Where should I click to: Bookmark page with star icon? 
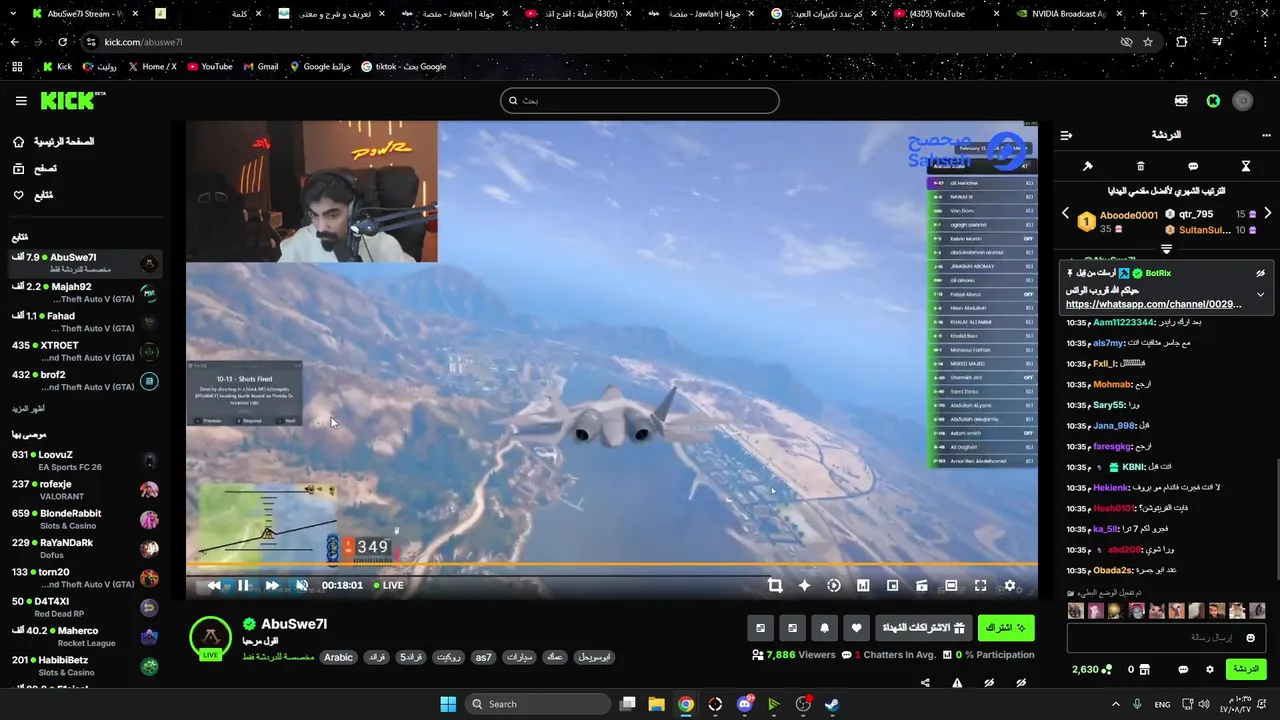1148,42
